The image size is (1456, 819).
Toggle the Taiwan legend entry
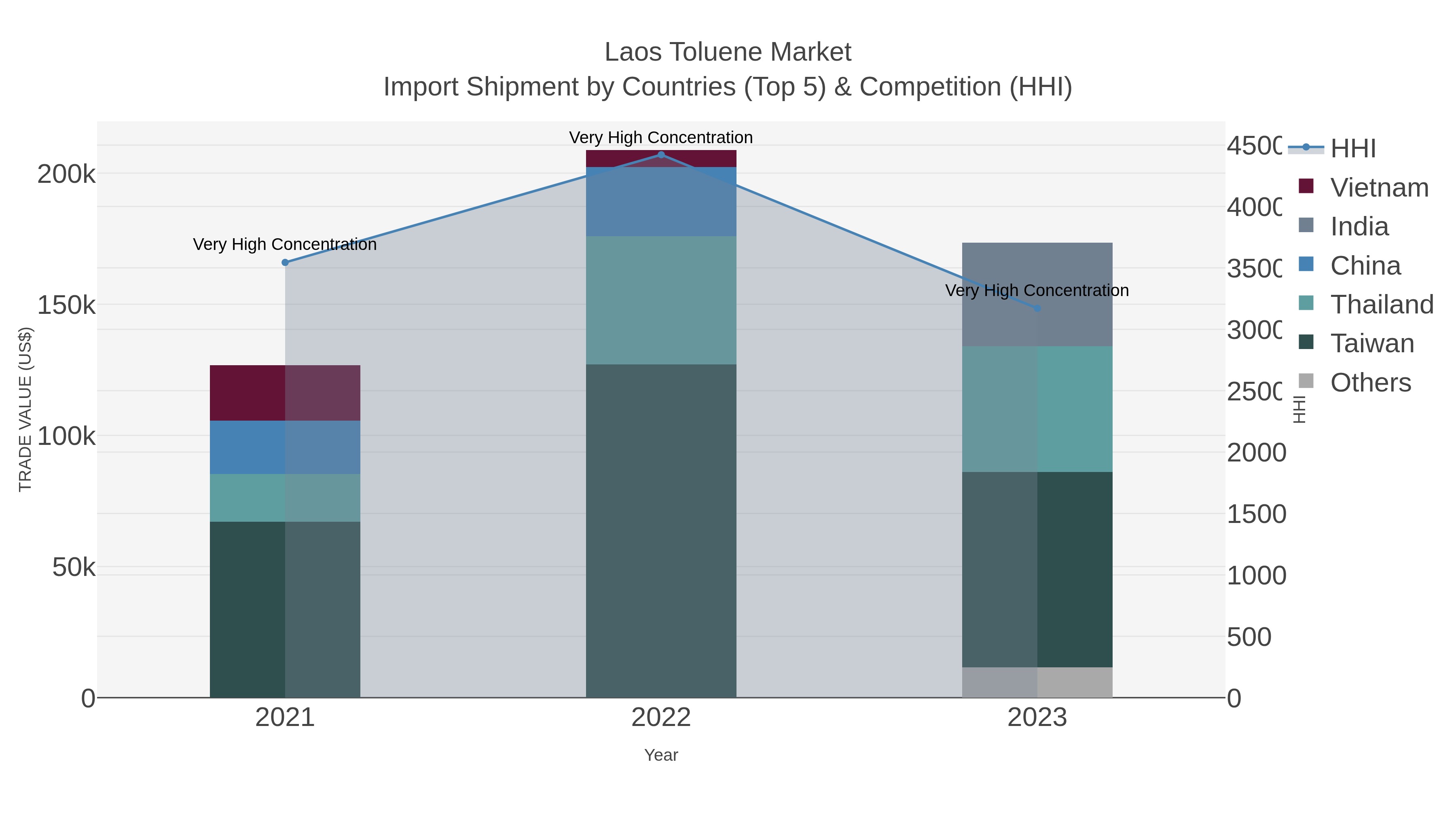(x=1357, y=343)
